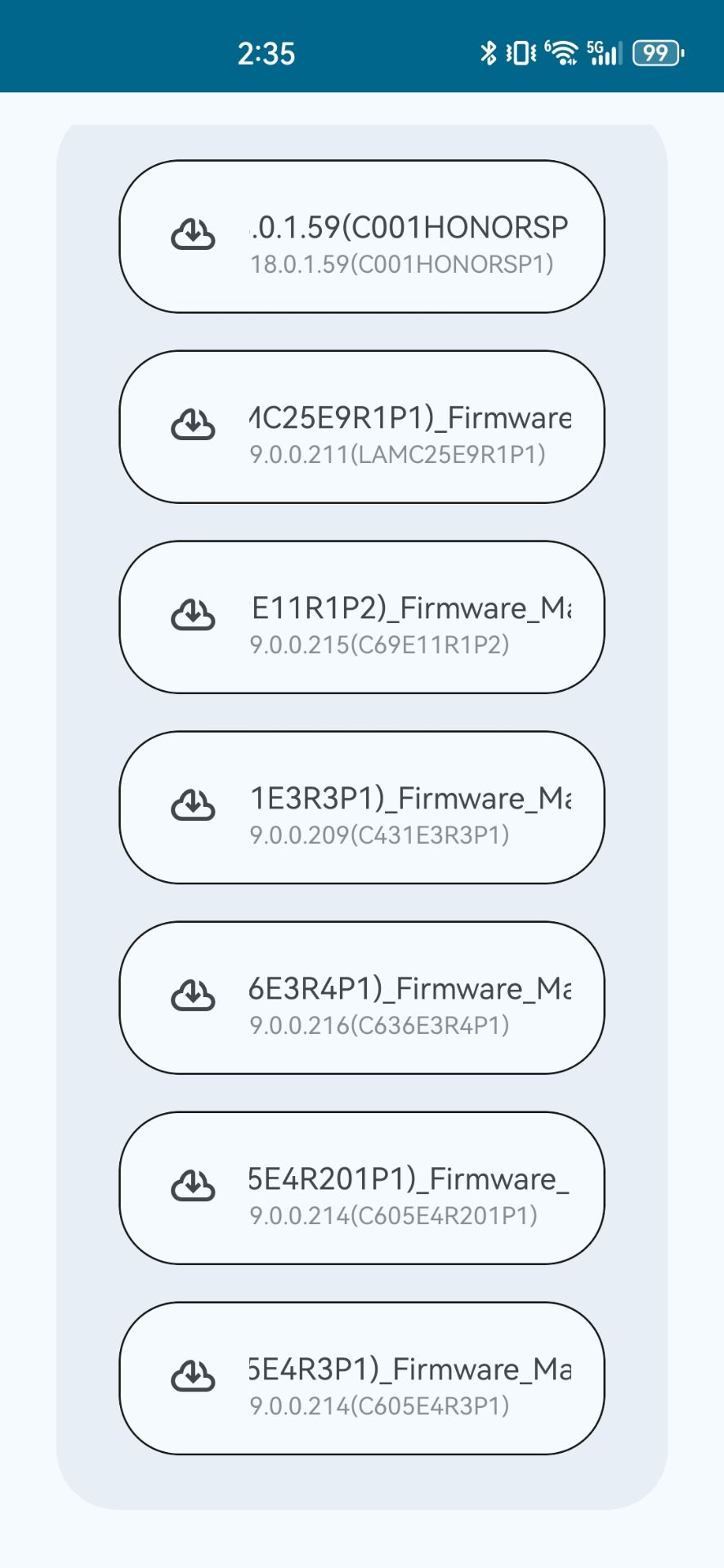Image resolution: width=724 pixels, height=1568 pixels.
Task: Select the E11R1P2)_Firmware title text
Action: [411, 608]
